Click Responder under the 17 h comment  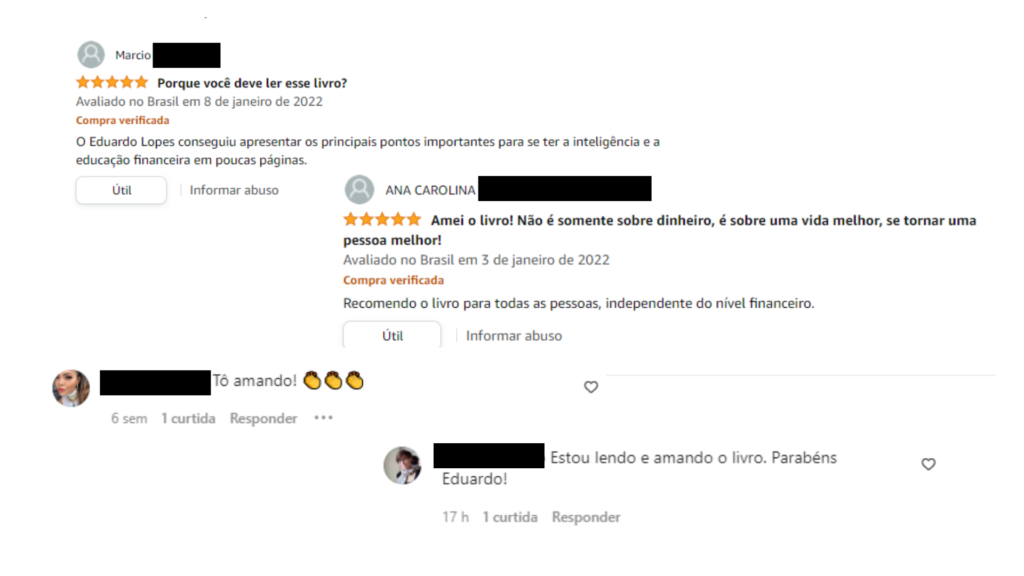coord(586,517)
